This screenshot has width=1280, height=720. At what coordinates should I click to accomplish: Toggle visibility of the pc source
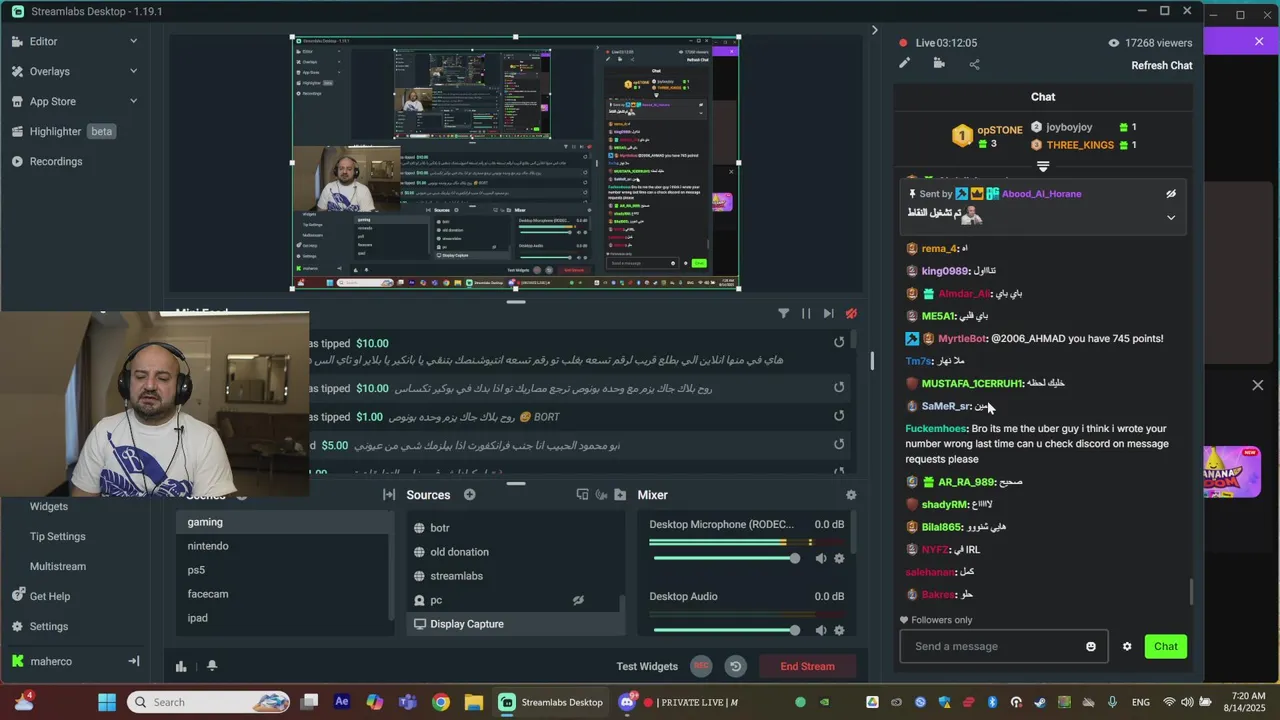pos(578,600)
